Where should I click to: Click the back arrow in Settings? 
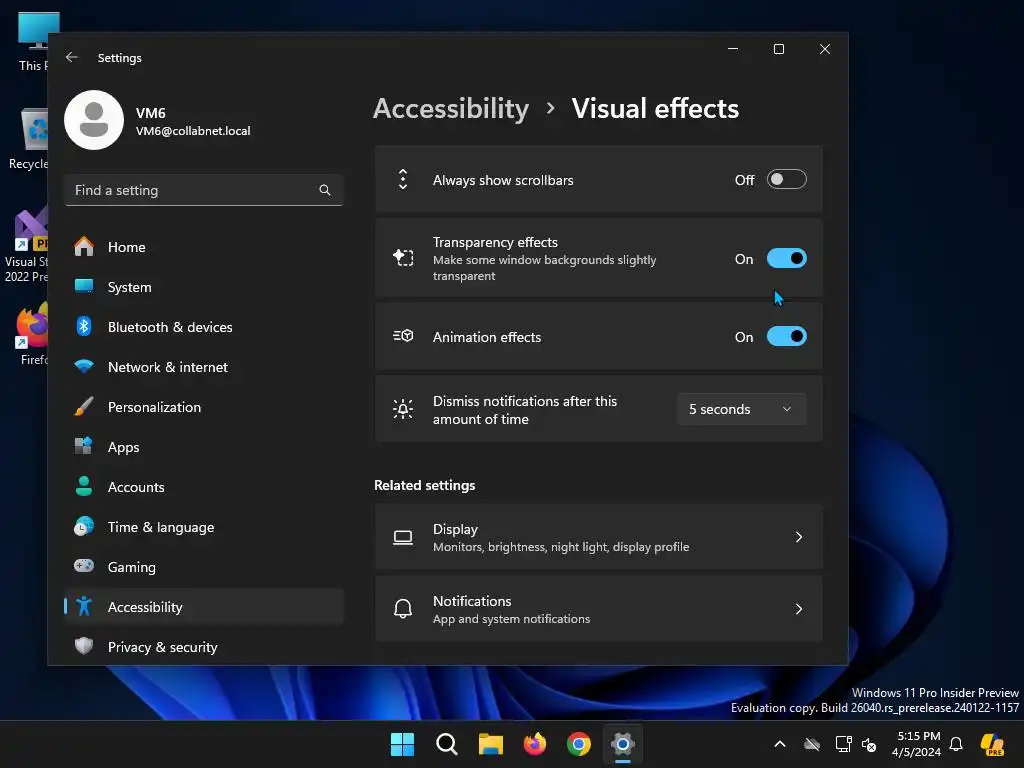pyautogui.click(x=72, y=57)
